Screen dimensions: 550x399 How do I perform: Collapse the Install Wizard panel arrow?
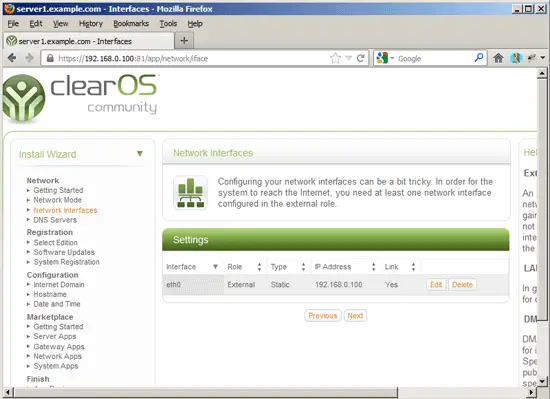140,154
